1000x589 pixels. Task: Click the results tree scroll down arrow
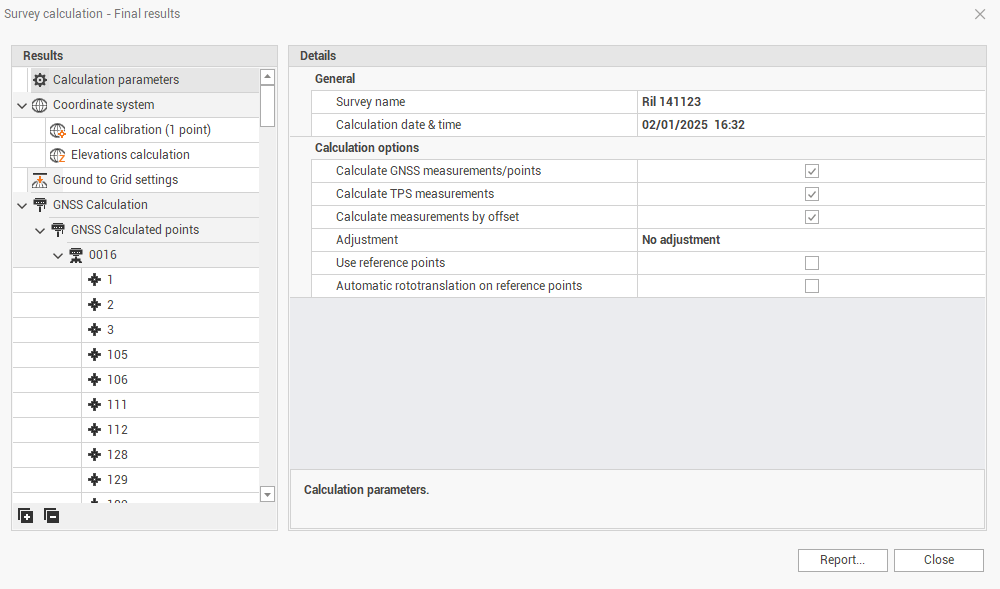(x=267, y=494)
